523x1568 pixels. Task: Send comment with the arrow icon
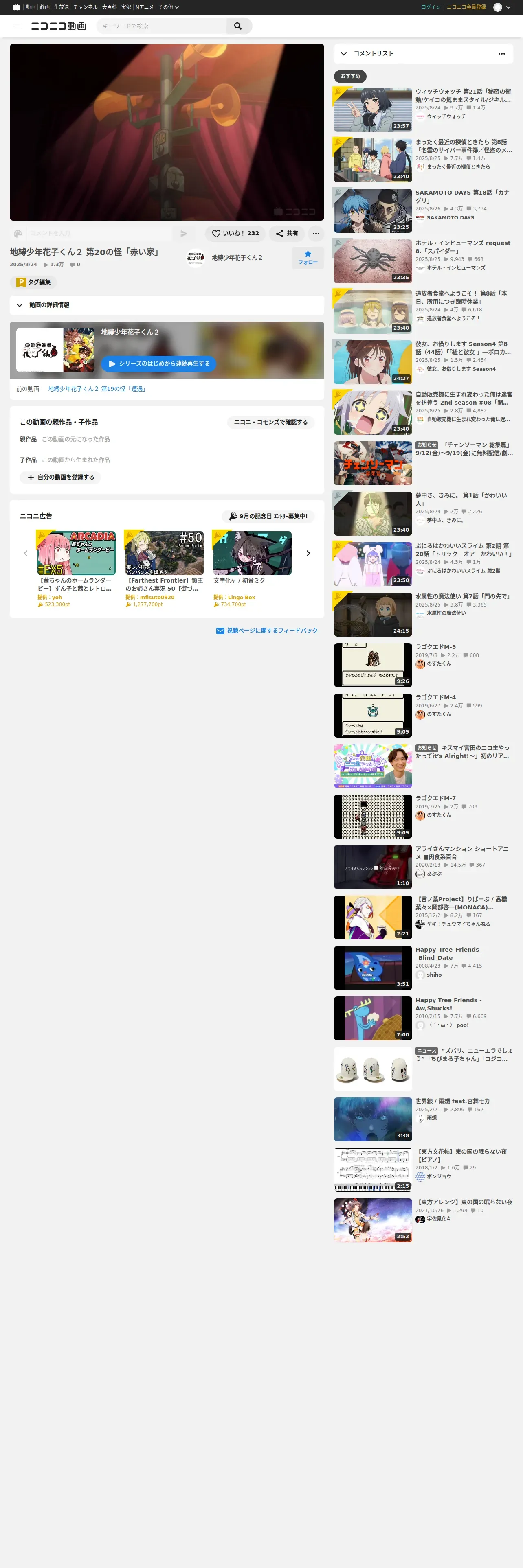pyautogui.click(x=184, y=233)
